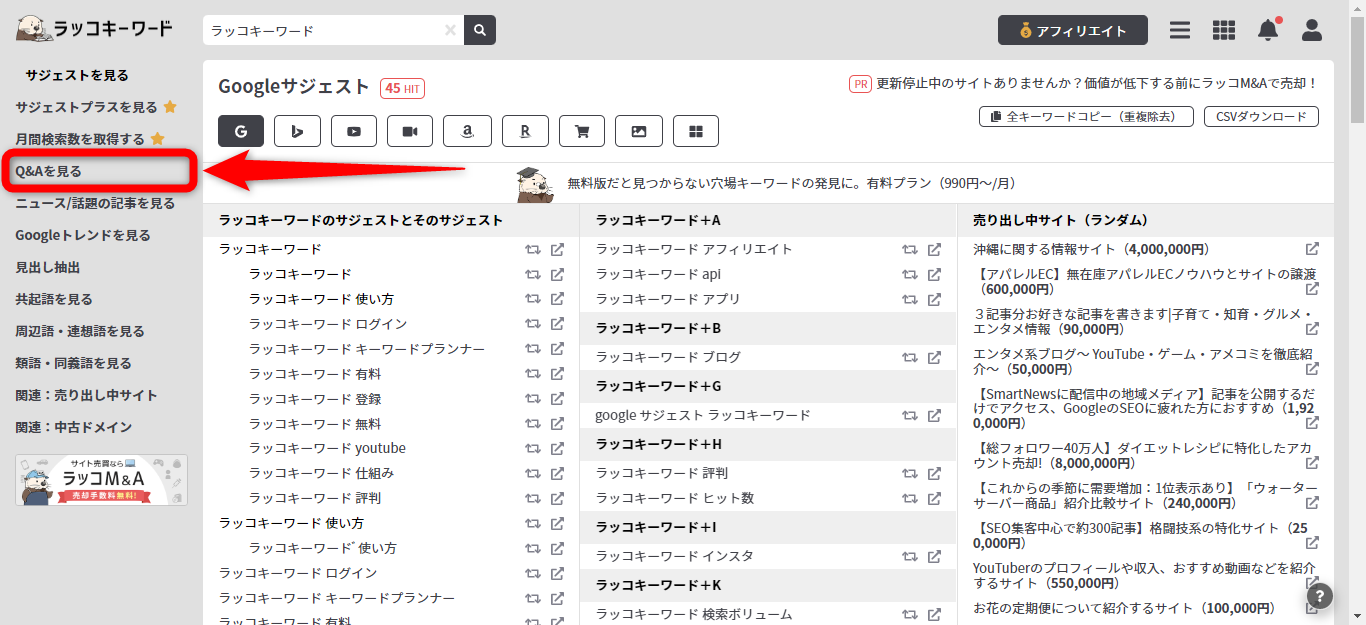The height and width of the screenshot is (625, 1366).
Task: Select the Amazon suggest source icon
Action: (467, 131)
